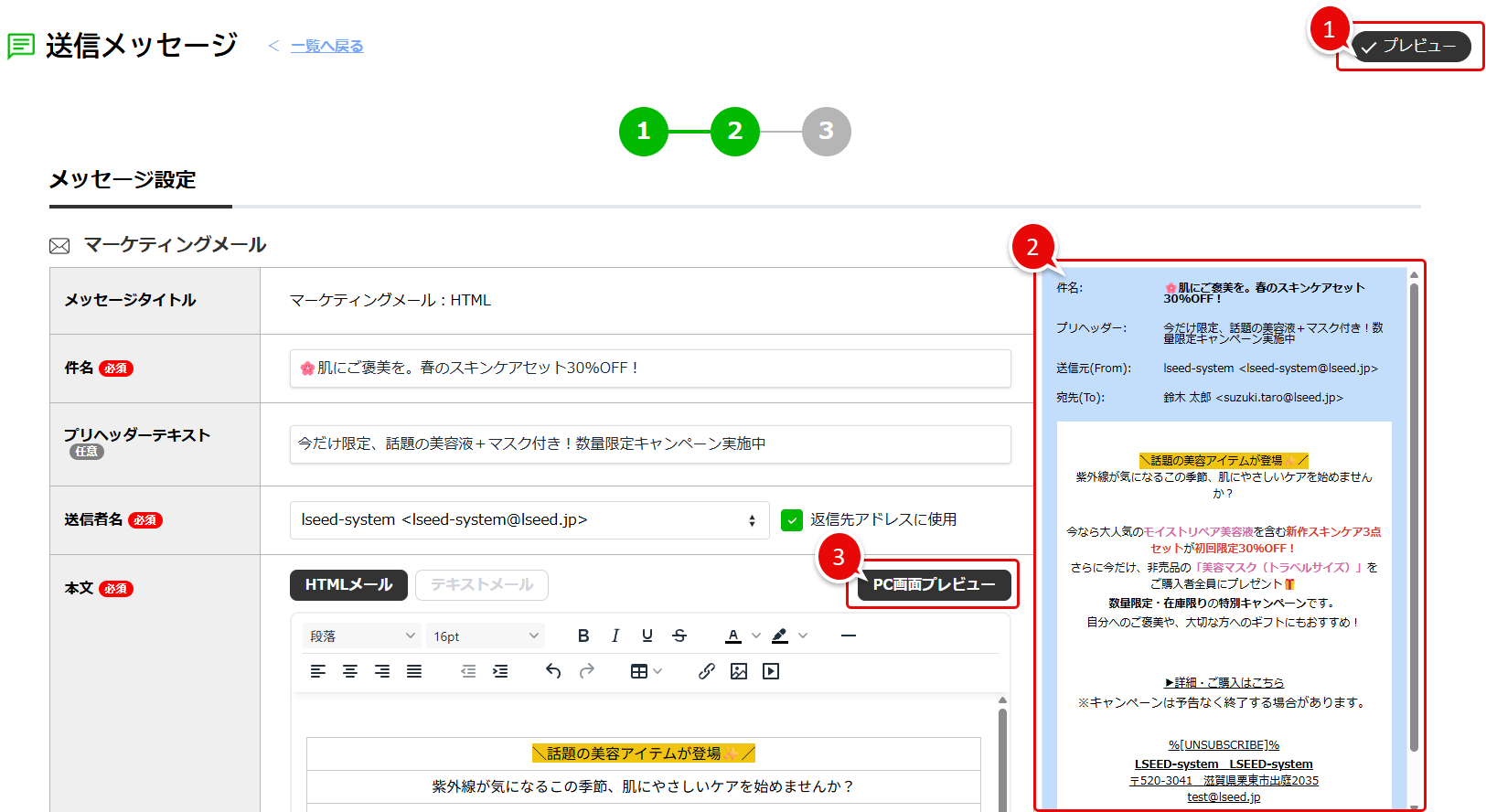1486x812 pixels.
Task: Go back via 一覧へ戻る link
Action: click(326, 46)
